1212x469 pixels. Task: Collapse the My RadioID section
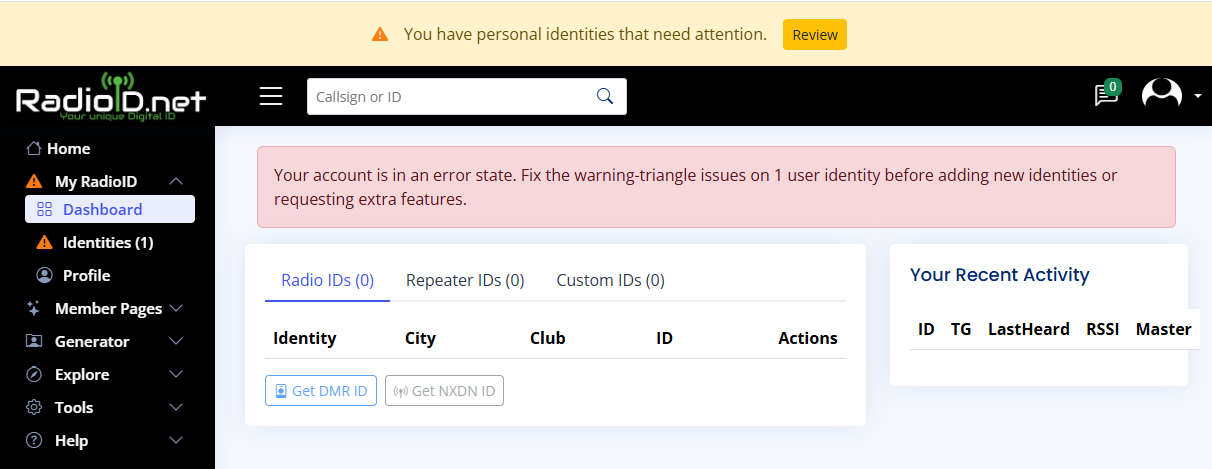pos(176,182)
